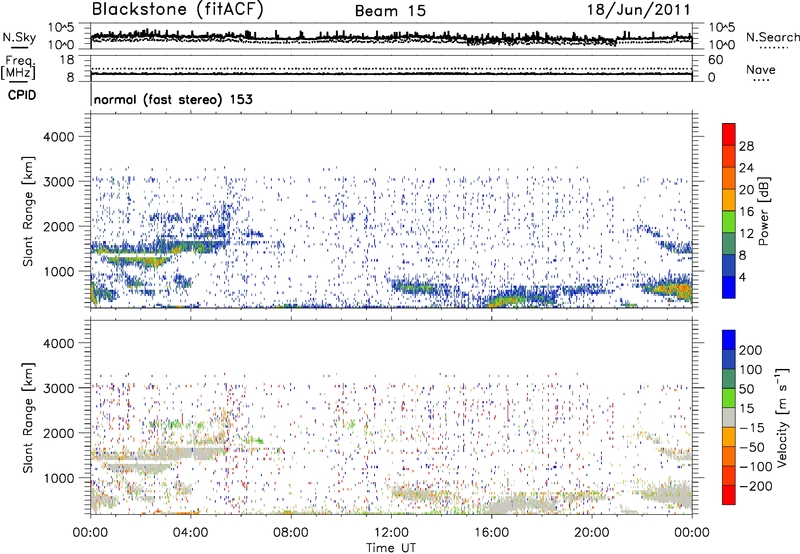Click the "4" Power colorbar value
The height and width of the screenshot is (554, 800).
[x=743, y=277]
